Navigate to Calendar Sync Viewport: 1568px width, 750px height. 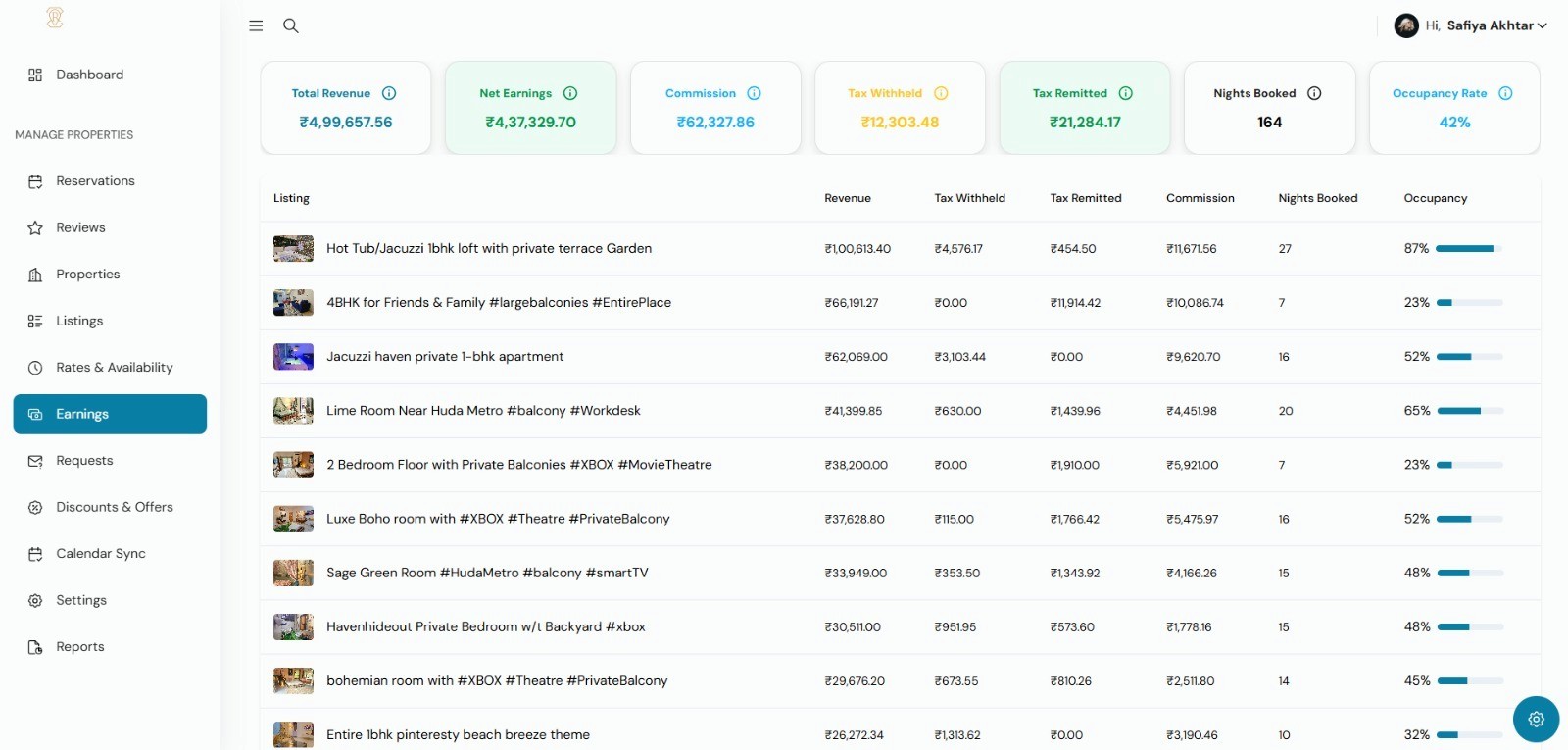[100, 554]
